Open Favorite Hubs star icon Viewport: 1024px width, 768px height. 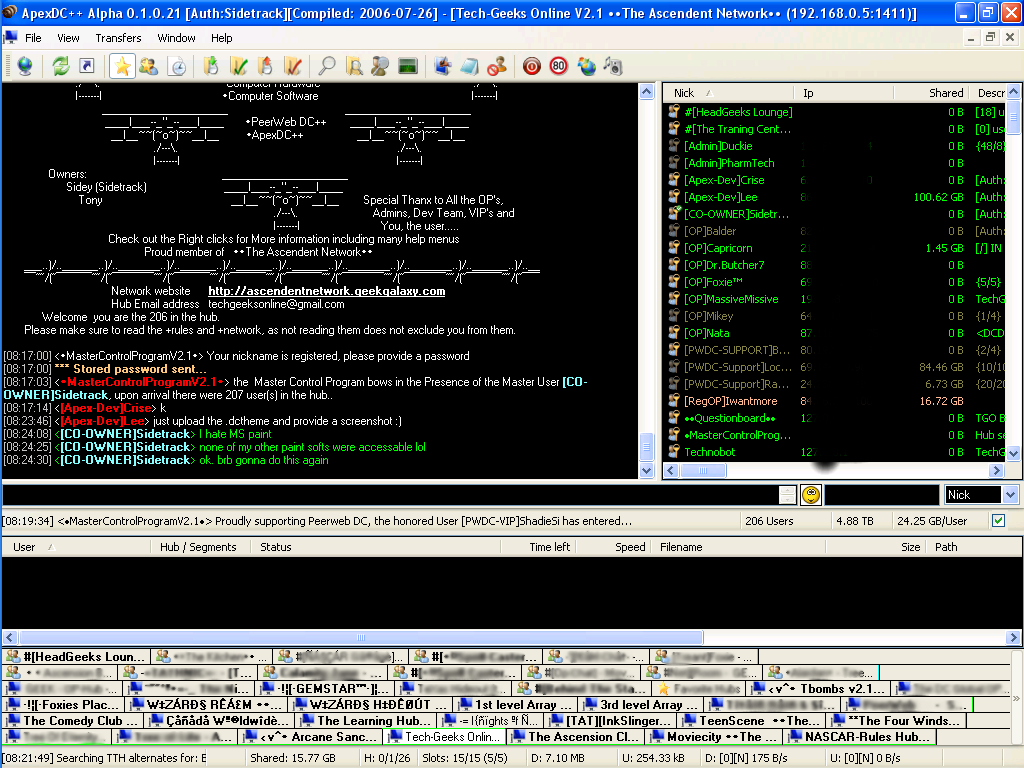[x=122, y=66]
